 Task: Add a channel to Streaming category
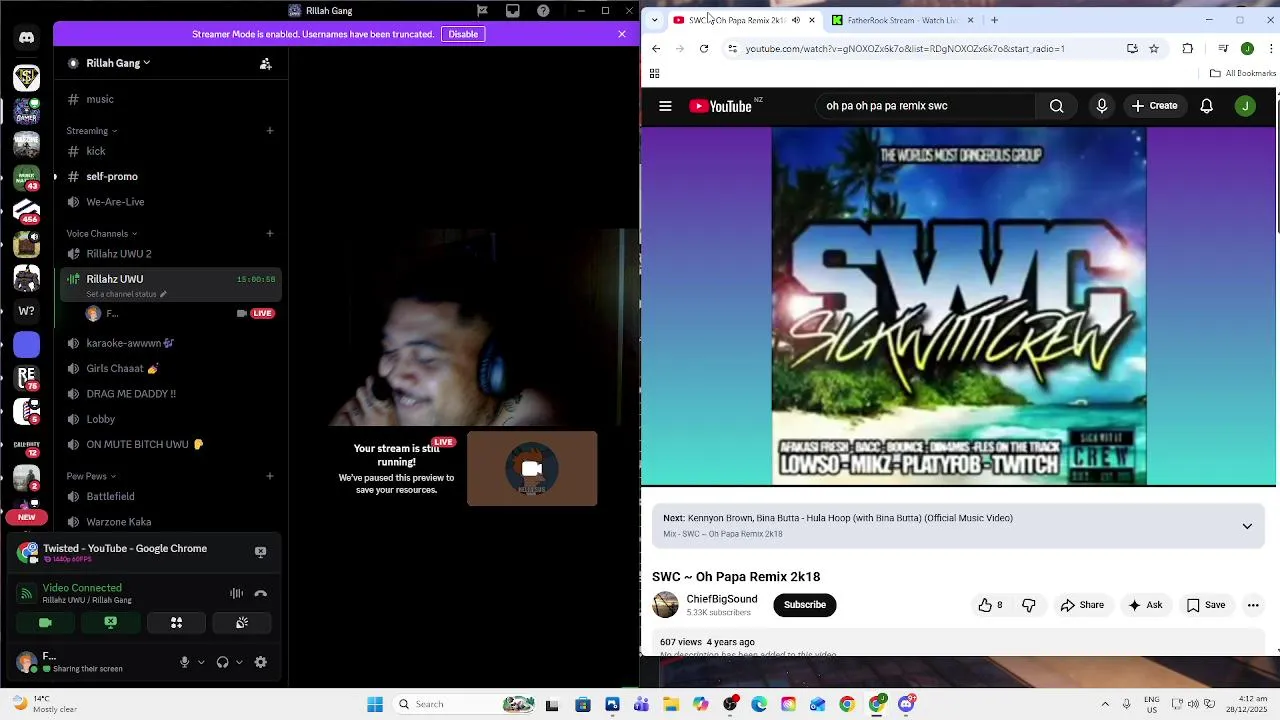tap(269, 131)
